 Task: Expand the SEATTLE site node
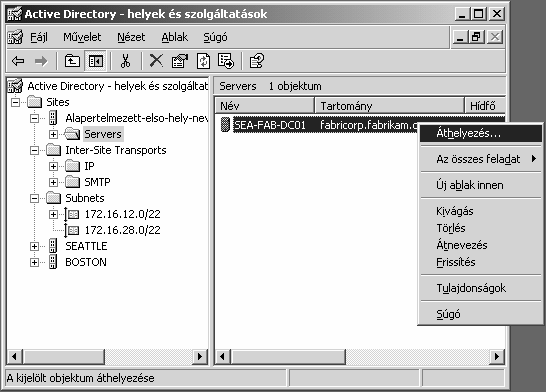tap(34, 246)
